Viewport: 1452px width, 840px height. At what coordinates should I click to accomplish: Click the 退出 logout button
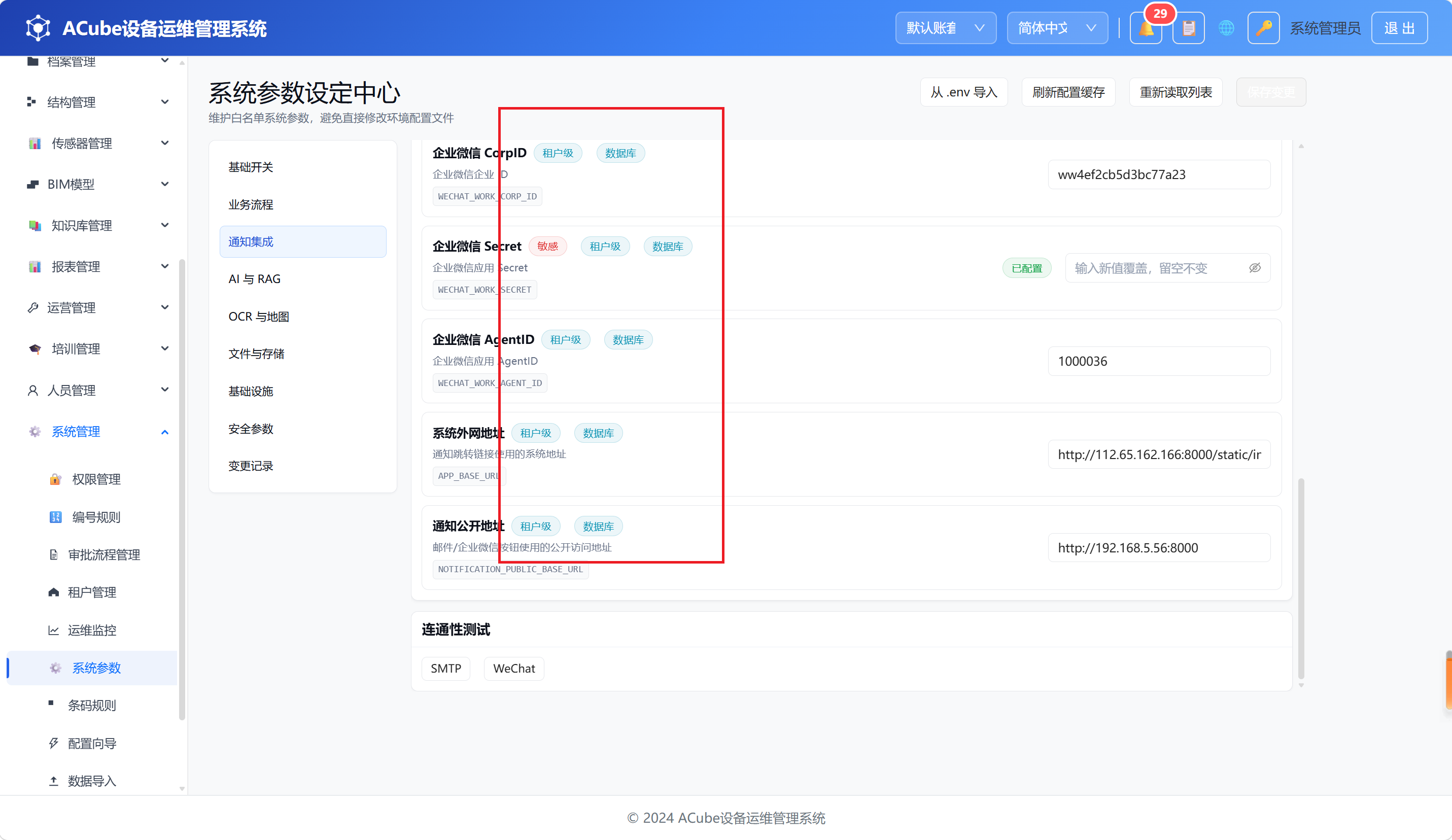1399,28
